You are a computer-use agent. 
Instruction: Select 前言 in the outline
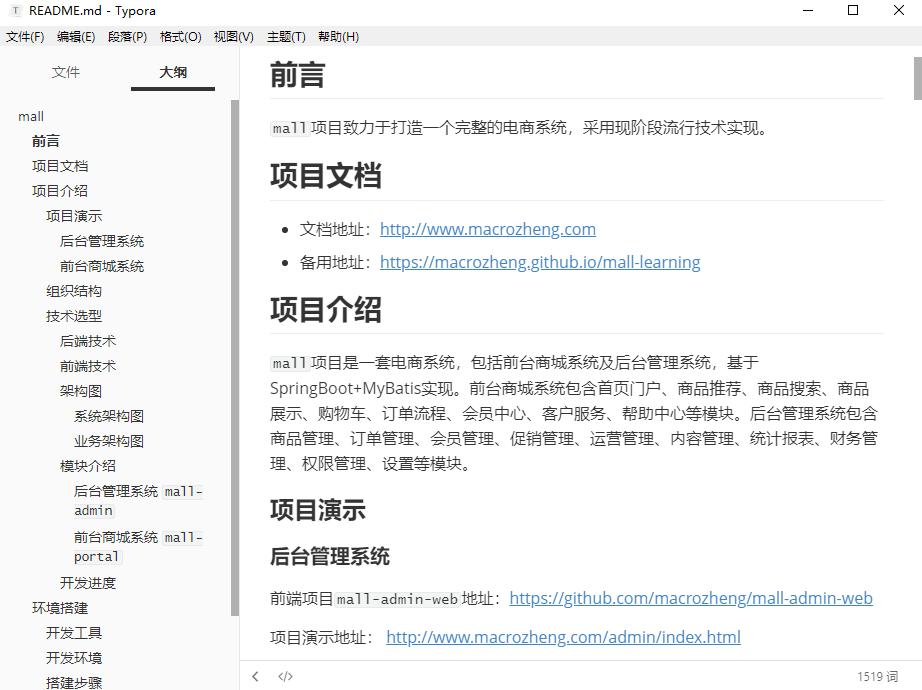(46, 141)
